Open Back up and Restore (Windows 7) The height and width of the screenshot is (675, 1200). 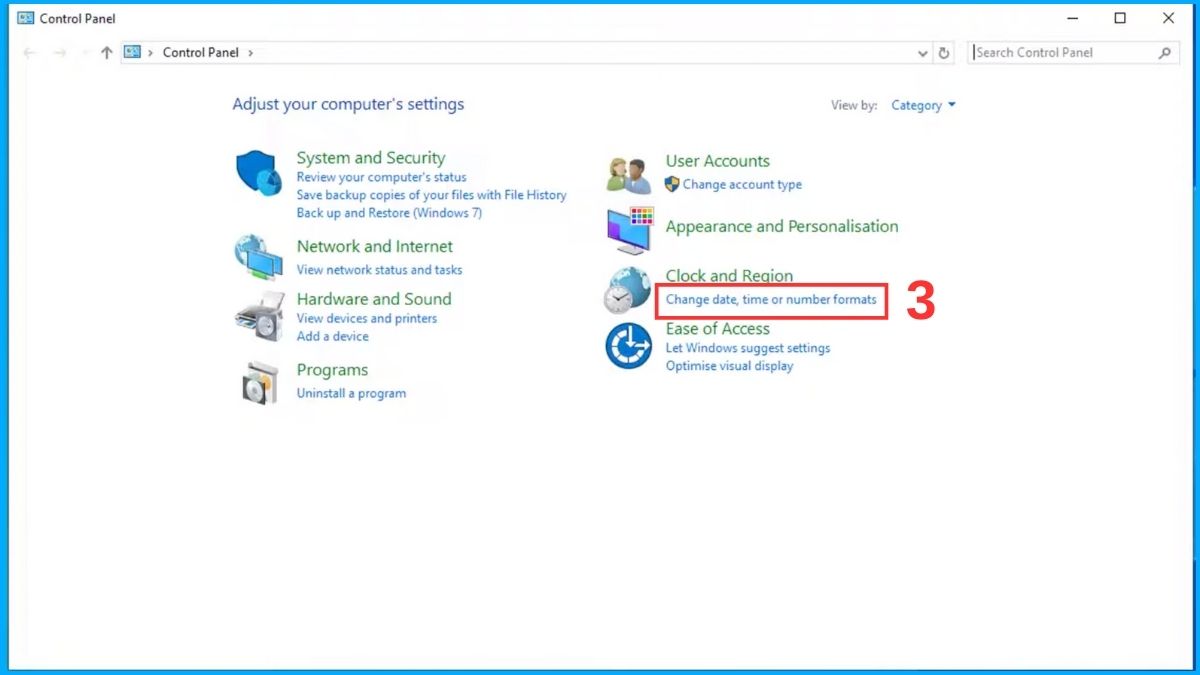pos(390,213)
